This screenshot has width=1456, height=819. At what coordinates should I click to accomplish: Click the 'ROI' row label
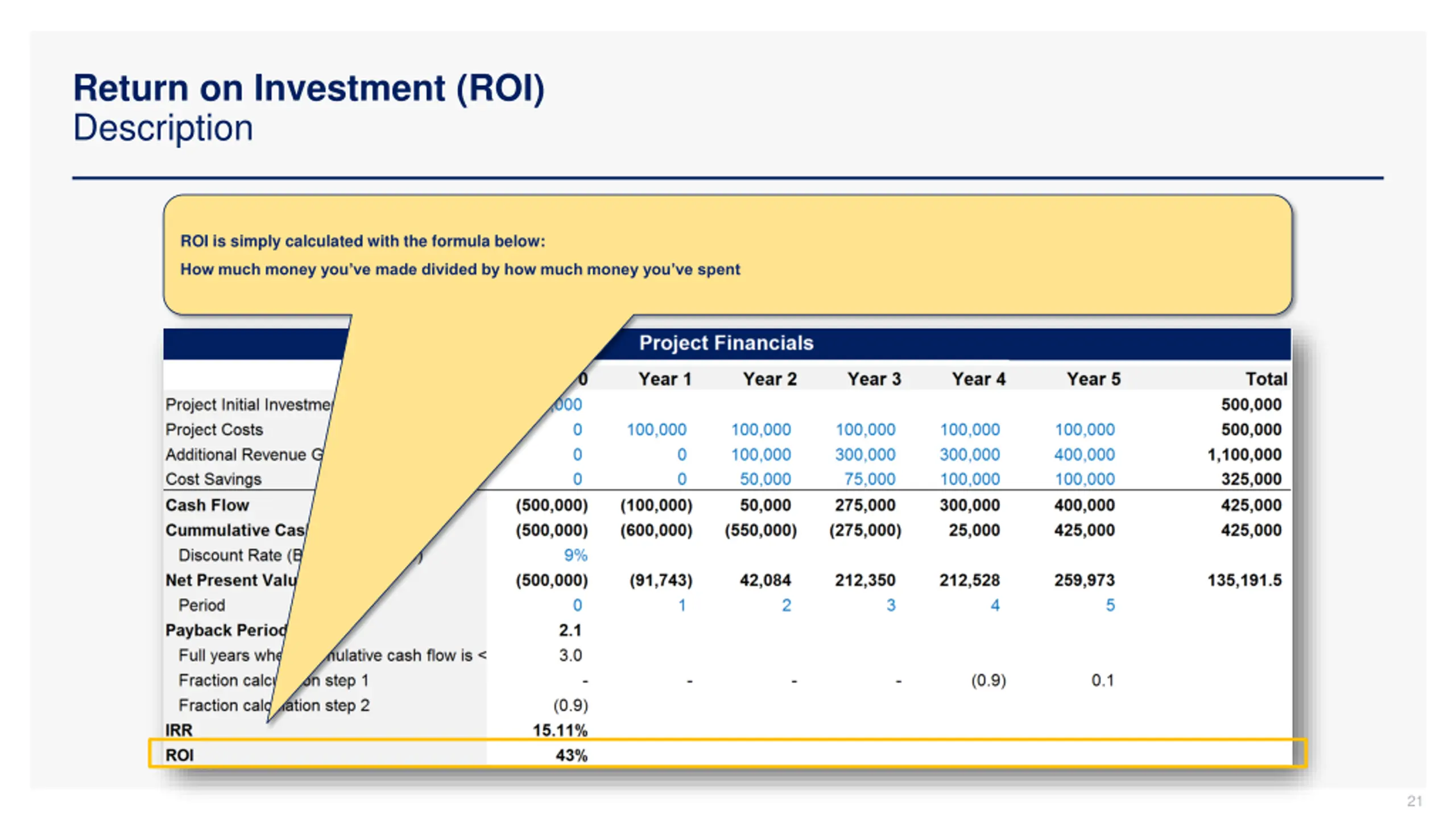tap(179, 755)
